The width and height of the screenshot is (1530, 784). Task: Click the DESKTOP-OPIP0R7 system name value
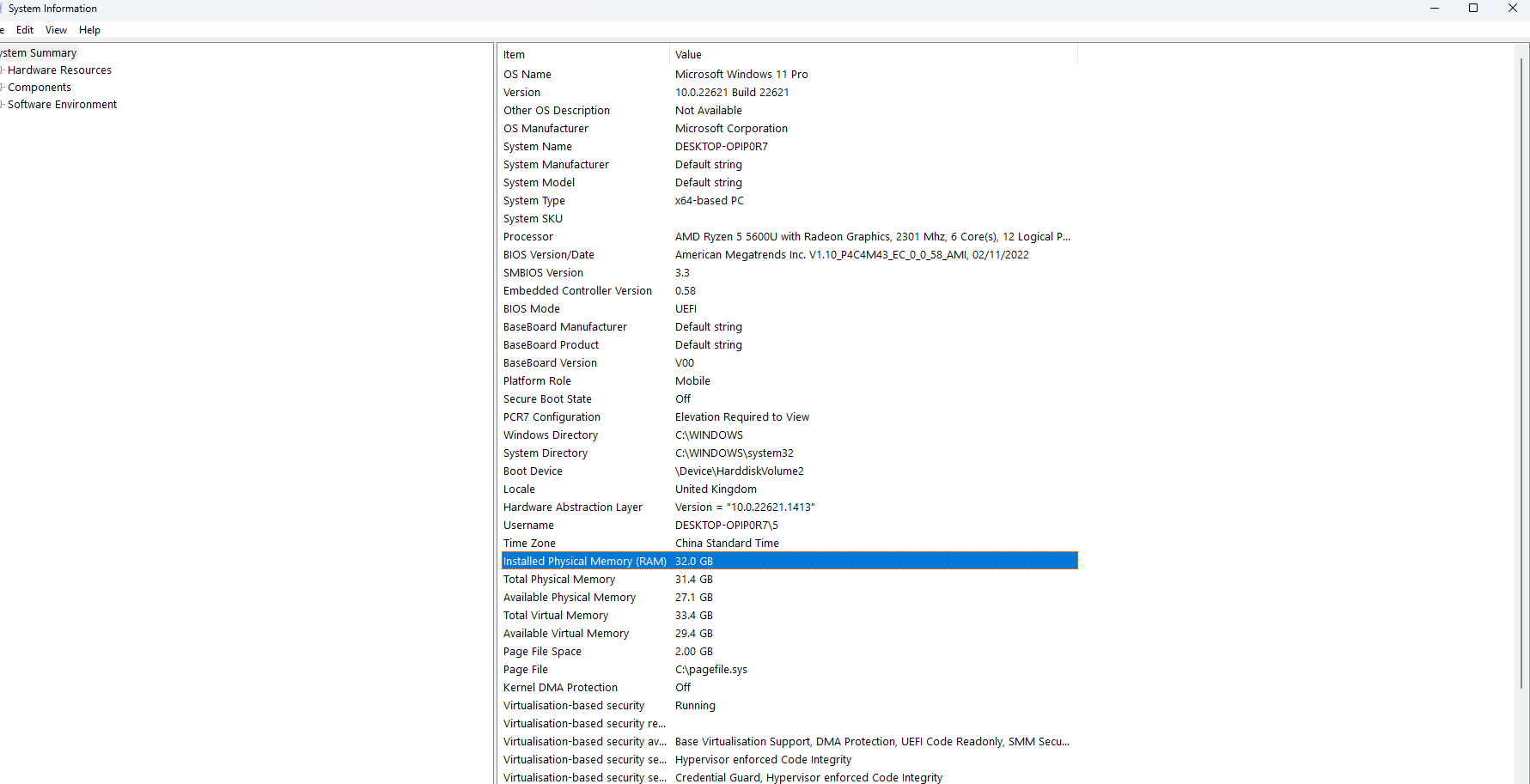722,147
